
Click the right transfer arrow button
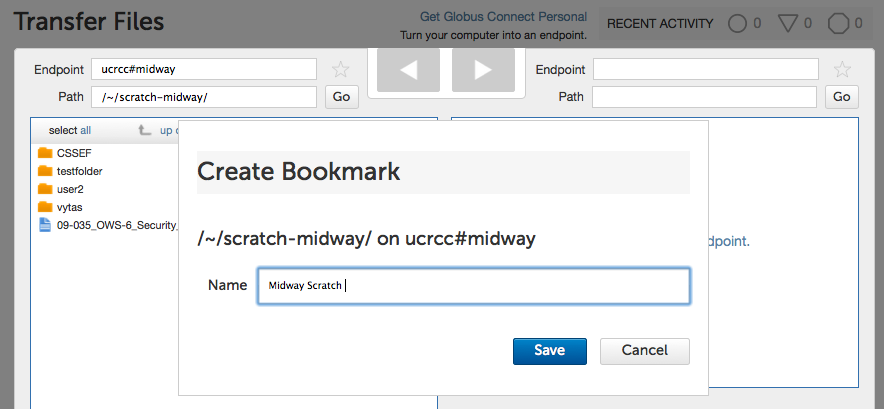point(483,70)
